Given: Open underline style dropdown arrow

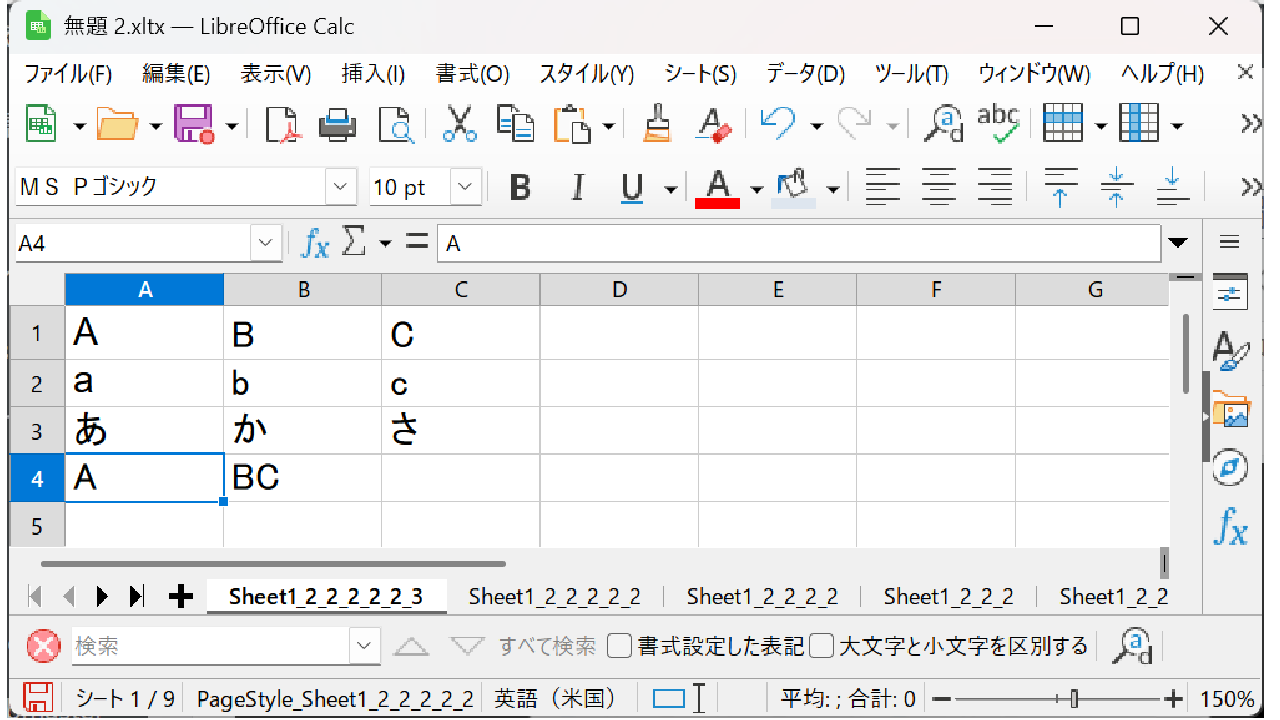Looking at the screenshot, I should point(671,188).
